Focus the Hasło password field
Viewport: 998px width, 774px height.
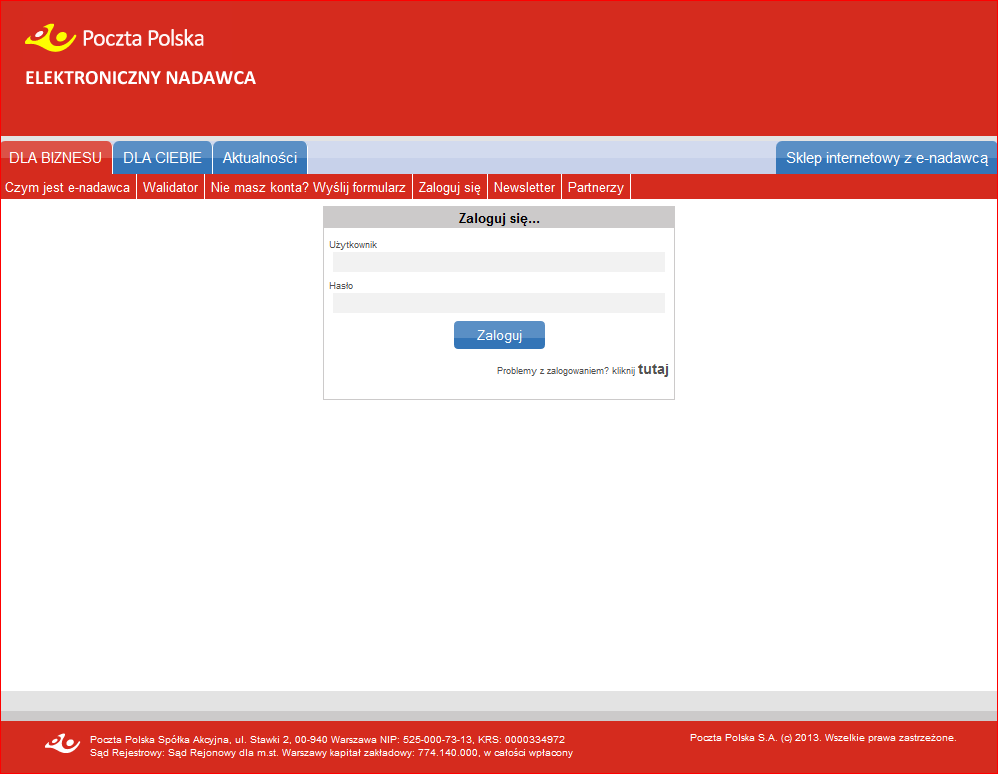point(498,303)
